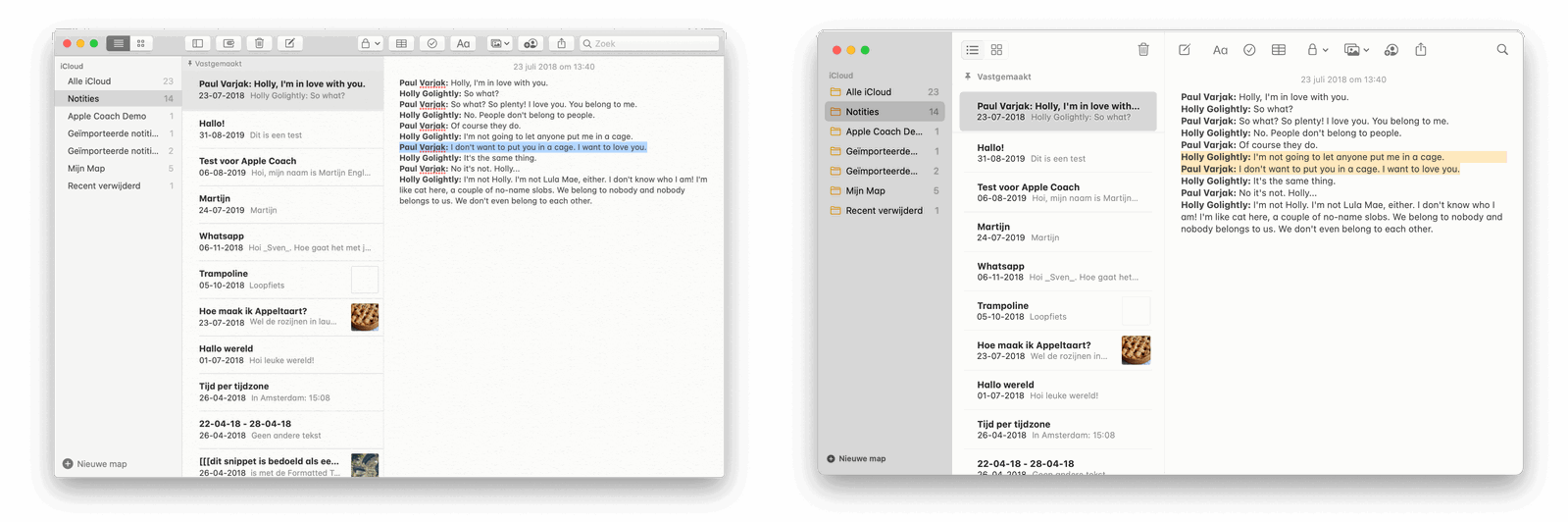The image size is (1568, 522).
Task: Open Test voor Apple Coach note, right window
Action: click(1058, 192)
